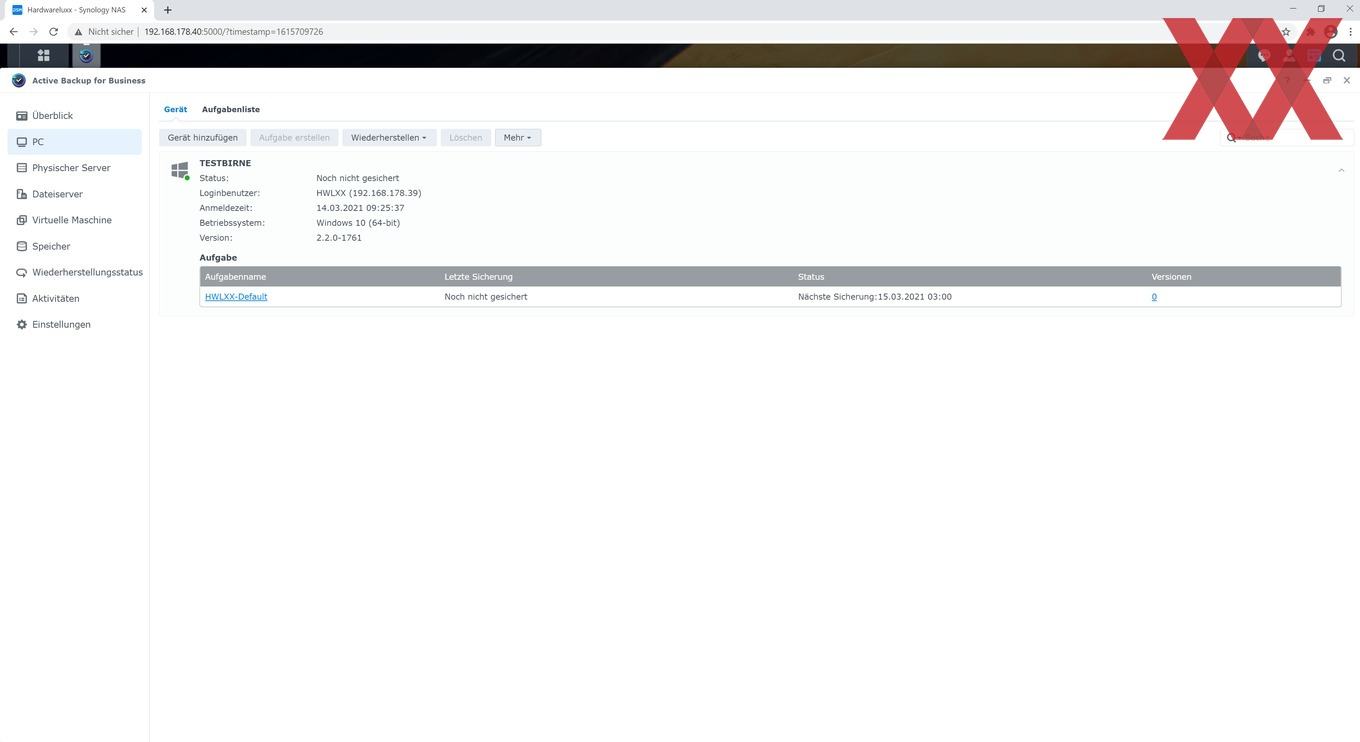This screenshot has height=742, width=1360.
Task: Reload the page in the browser
Action: (54, 32)
